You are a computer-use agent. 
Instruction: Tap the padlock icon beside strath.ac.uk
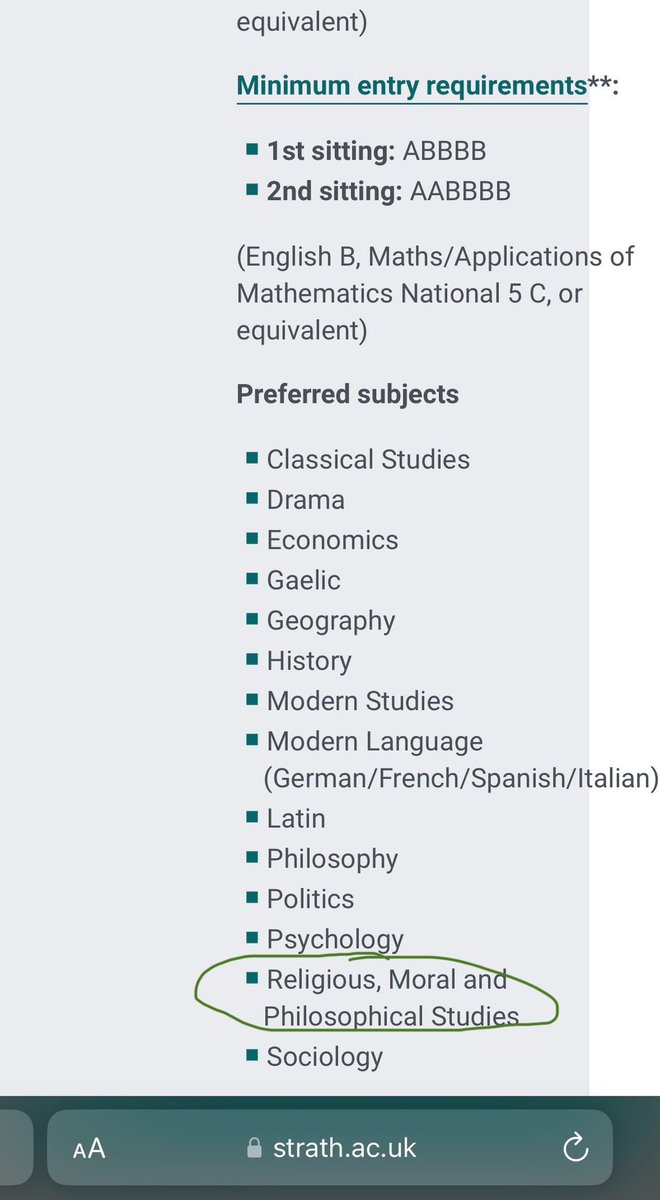tap(255, 1149)
